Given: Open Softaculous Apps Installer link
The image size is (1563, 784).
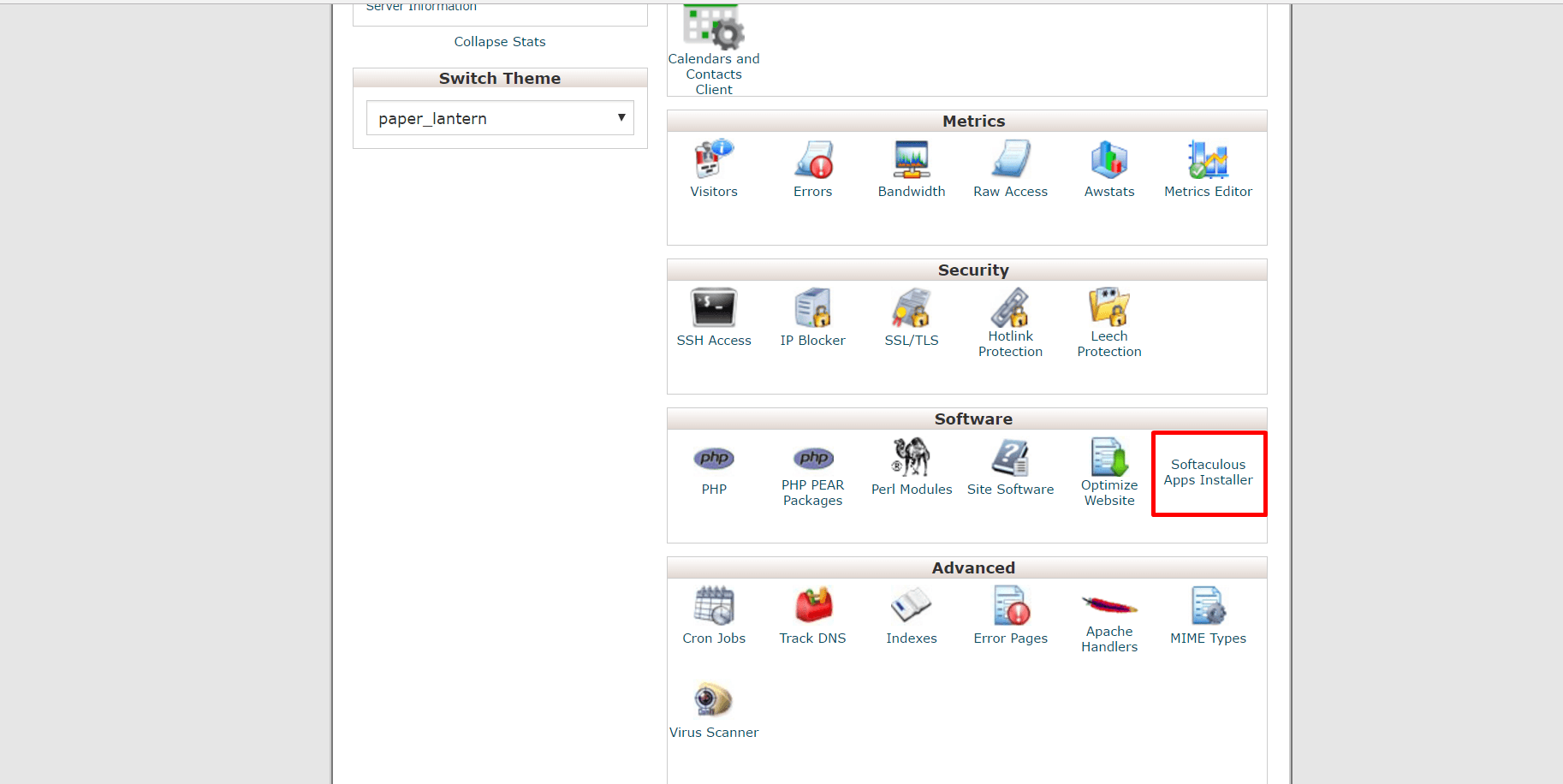Looking at the screenshot, I should [x=1209, y=472].
